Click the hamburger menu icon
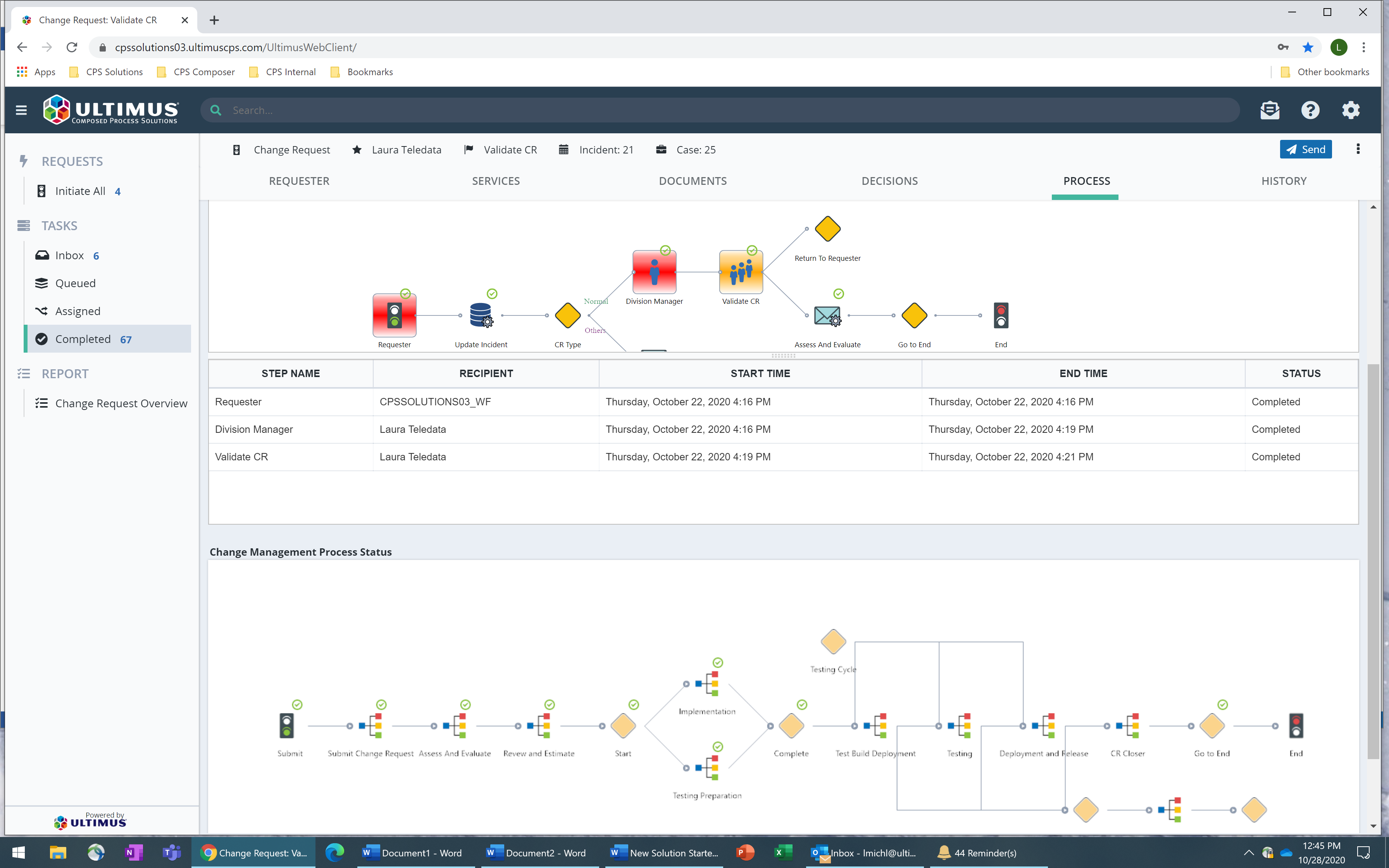 coord(21,110)
